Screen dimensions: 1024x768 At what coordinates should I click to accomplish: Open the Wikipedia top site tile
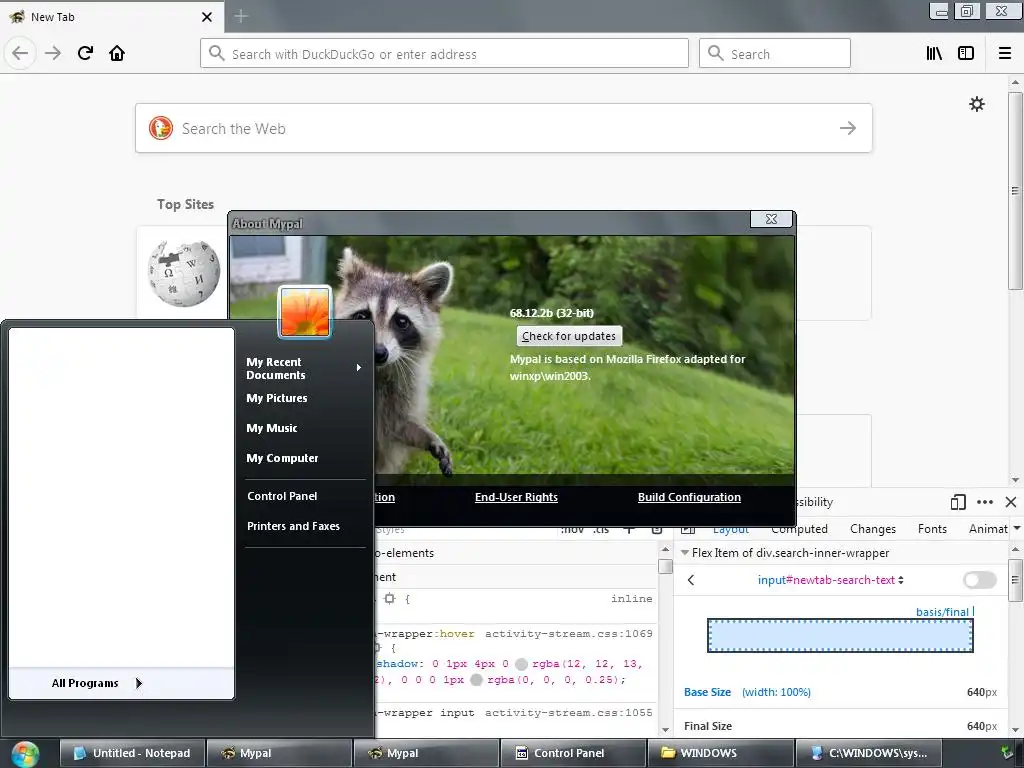(x=184, y=273)
